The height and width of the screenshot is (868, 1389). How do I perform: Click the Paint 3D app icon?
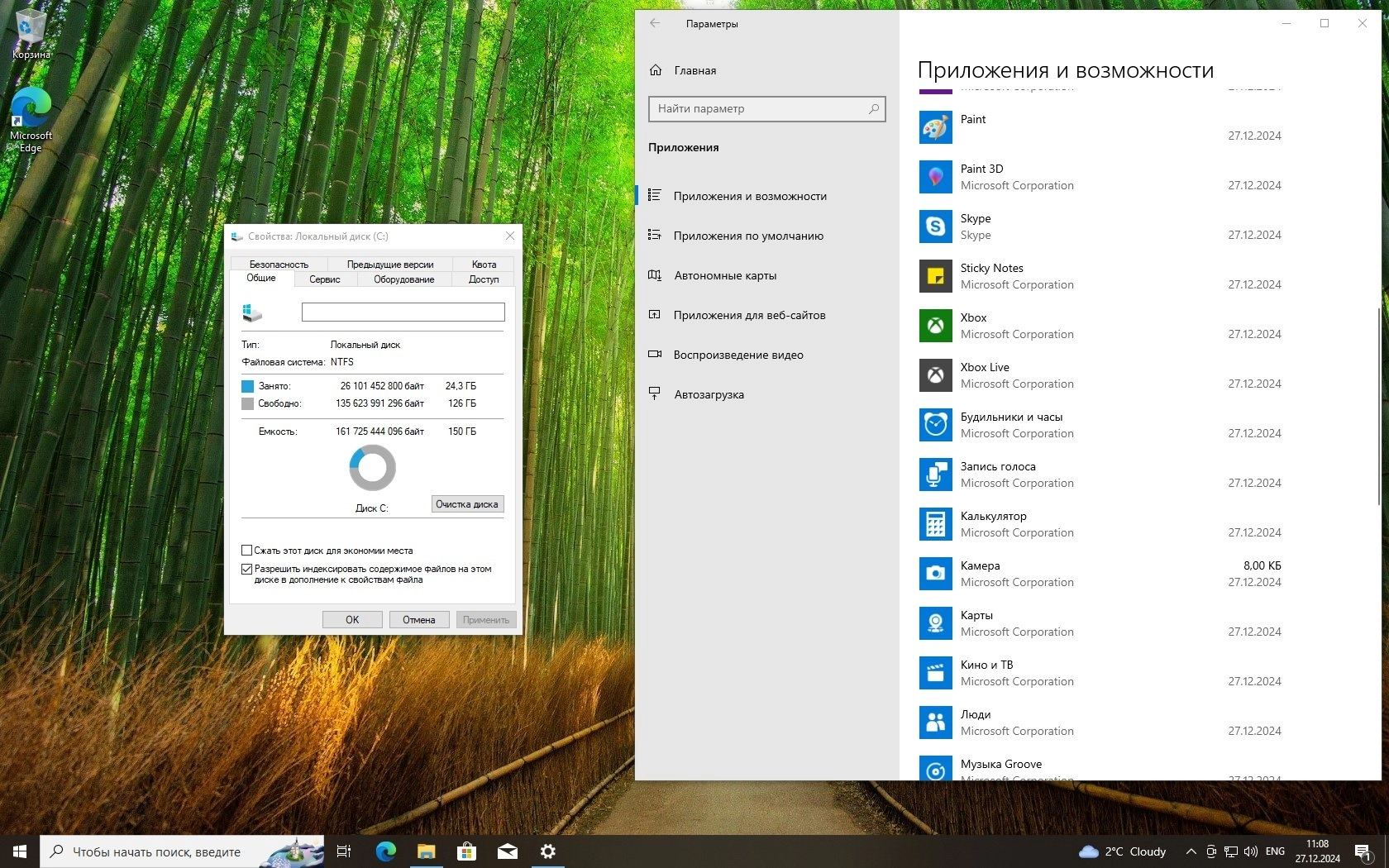[x=935, y=177]
